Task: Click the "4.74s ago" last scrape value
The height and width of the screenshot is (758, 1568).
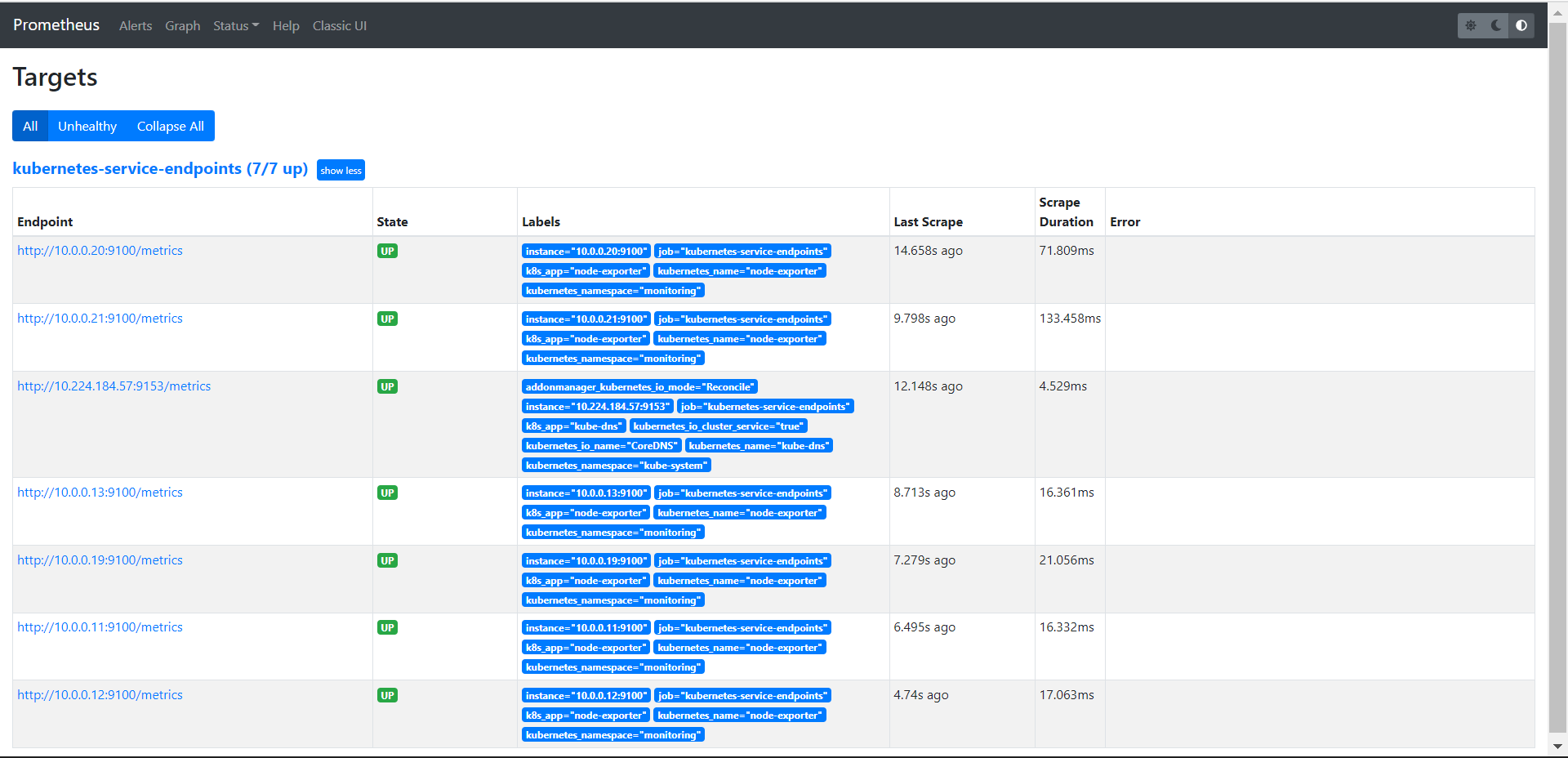Action: (921, 695)
